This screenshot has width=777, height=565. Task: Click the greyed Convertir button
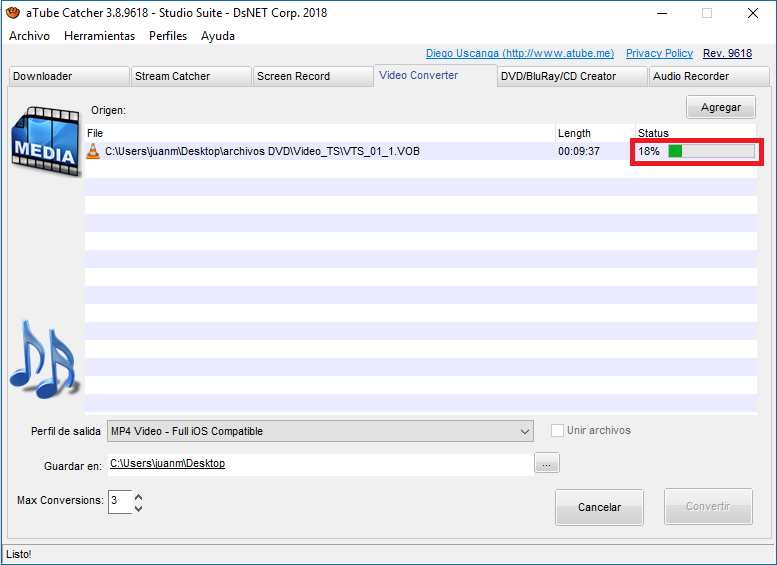coord(708,506)
